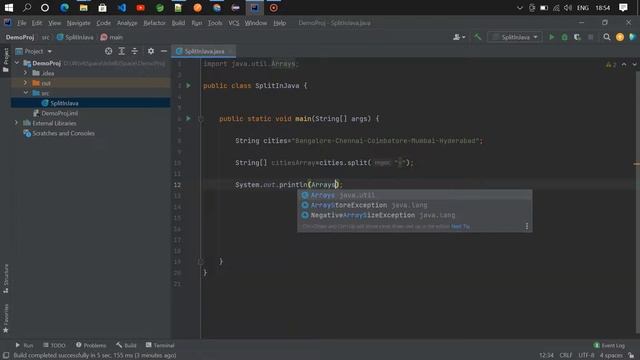Viewport: 640px width, 360px height.
Task: Open the user account icon dropdown
Action: 459,37
